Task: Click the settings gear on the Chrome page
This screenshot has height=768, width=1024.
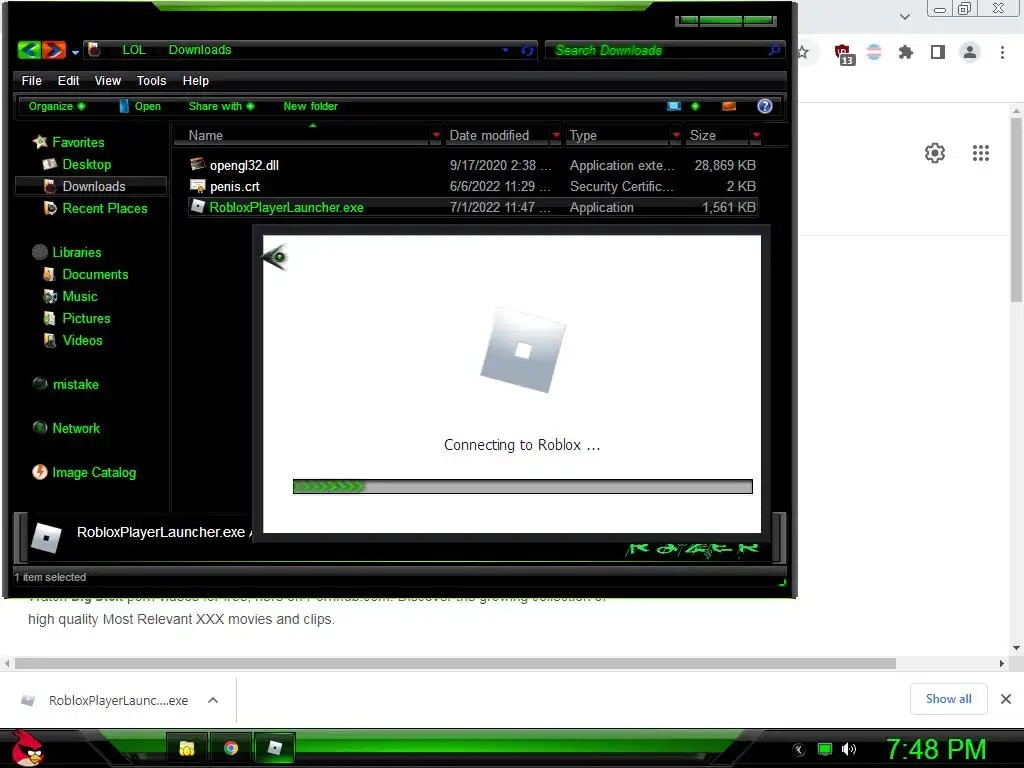Action: click(935, 153)
